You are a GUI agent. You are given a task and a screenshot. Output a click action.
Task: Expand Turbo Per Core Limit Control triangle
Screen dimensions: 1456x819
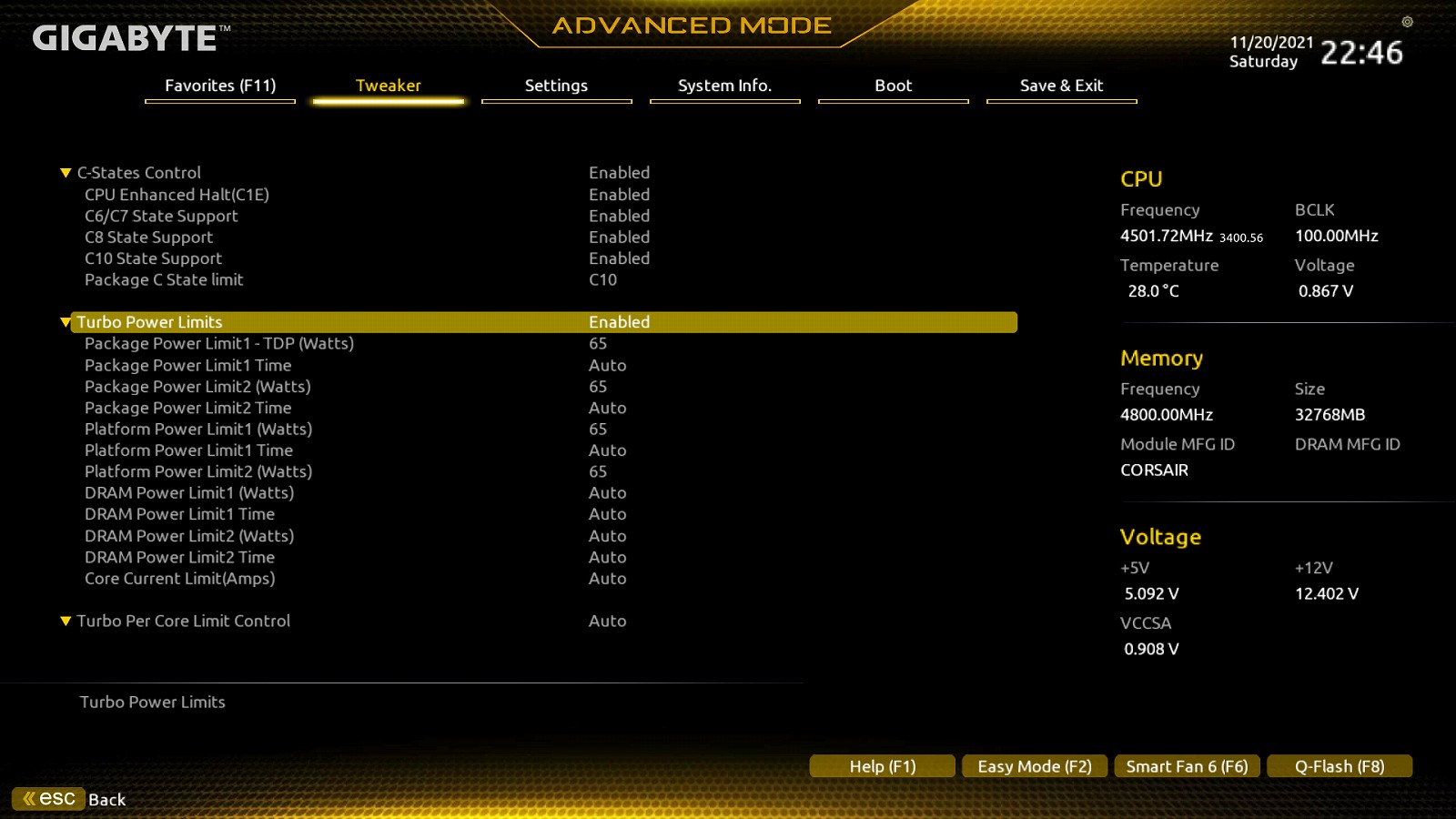[x=66, y=622]
